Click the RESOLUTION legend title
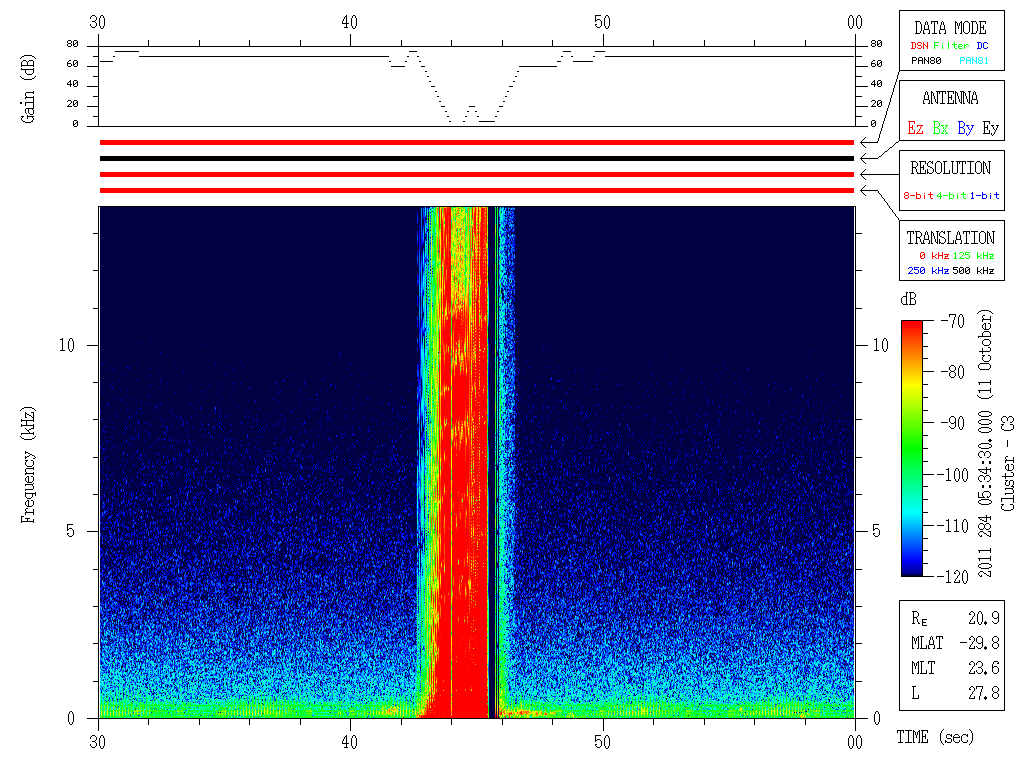This screenshot has height=768, width=1024. [x=950, y=168]
